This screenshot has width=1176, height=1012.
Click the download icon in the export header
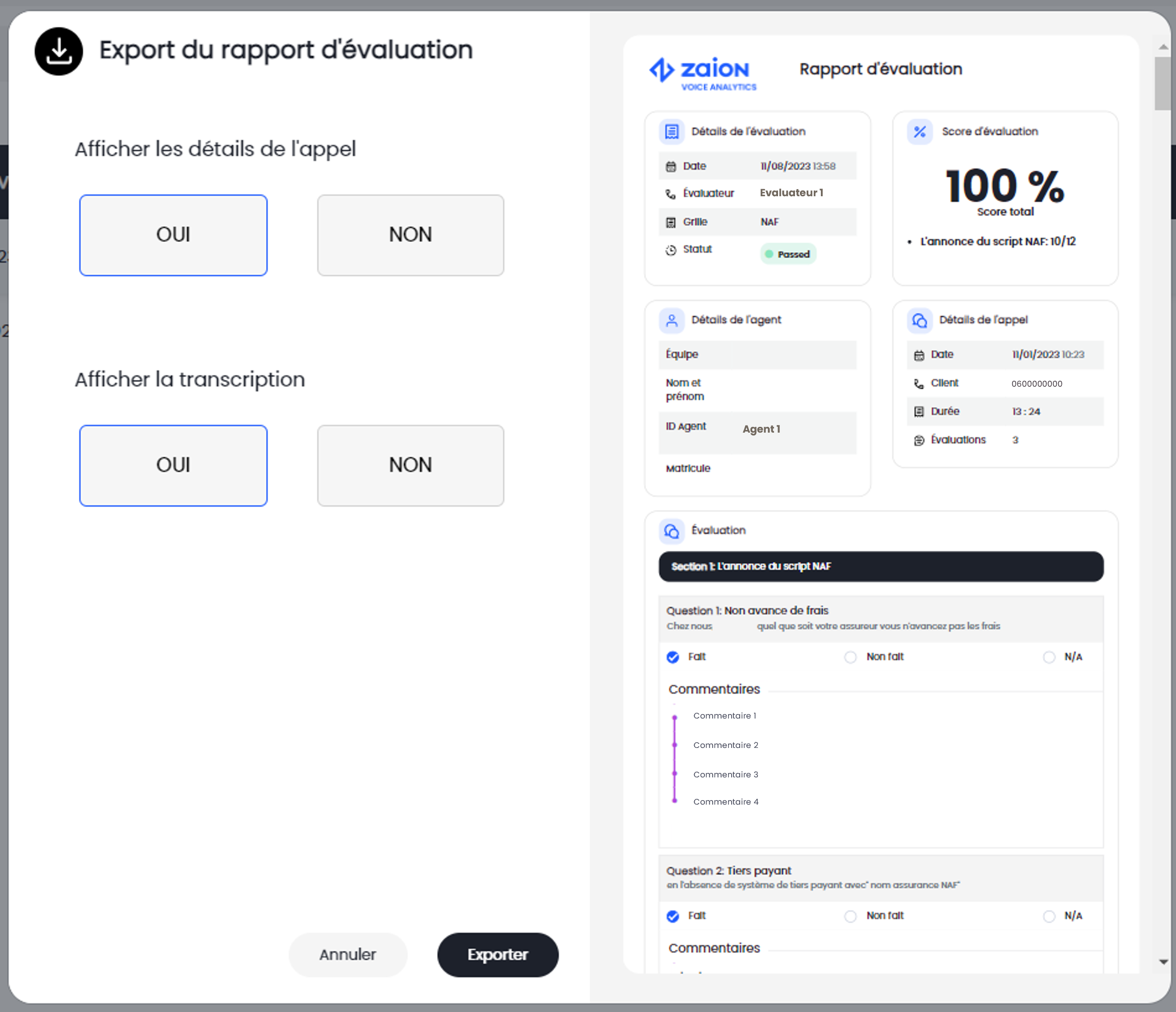pos(58,51)
